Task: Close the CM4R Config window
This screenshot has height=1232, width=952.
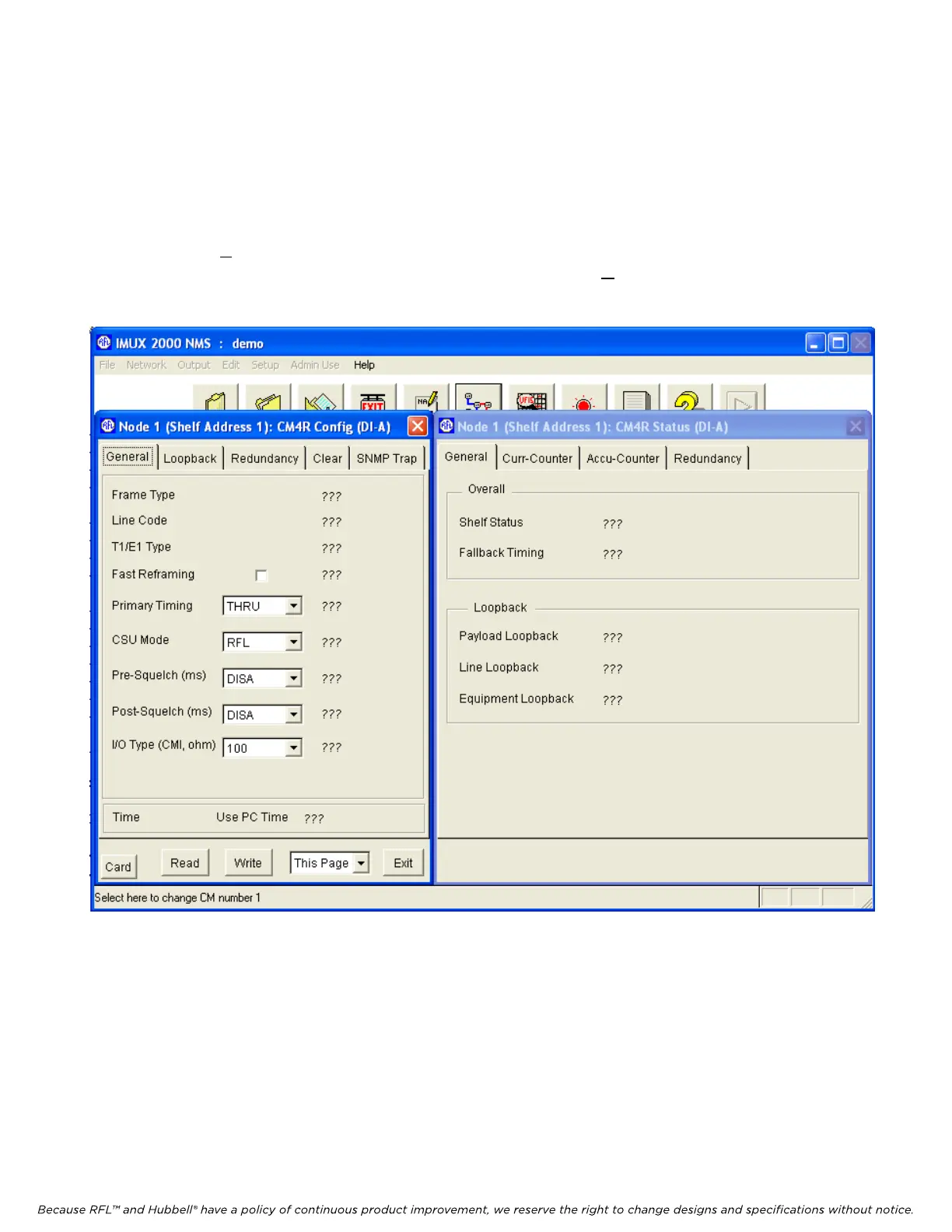Action: point(418,426)
